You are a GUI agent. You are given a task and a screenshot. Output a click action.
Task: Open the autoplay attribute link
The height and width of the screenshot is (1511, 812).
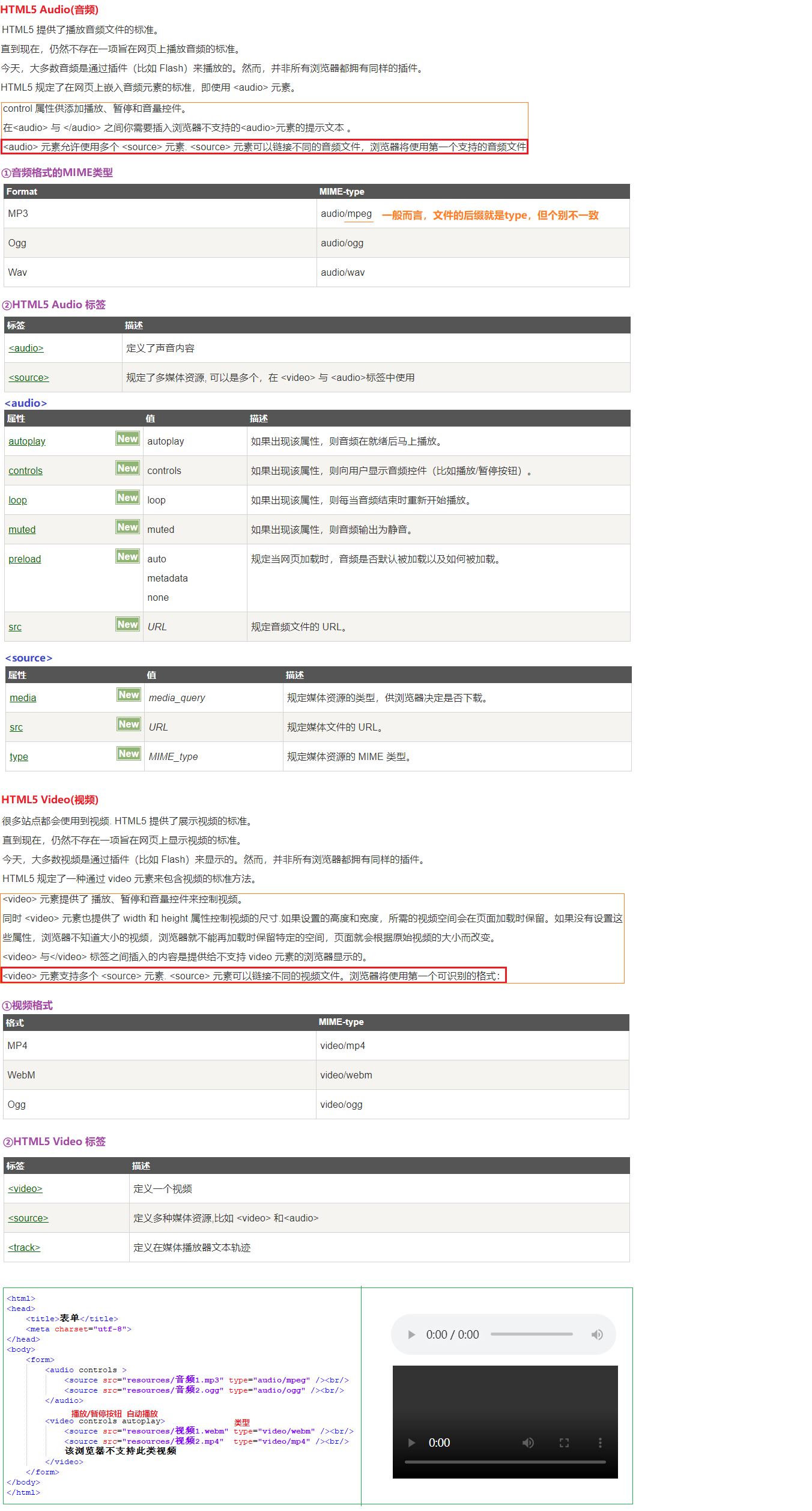point(27,442)
